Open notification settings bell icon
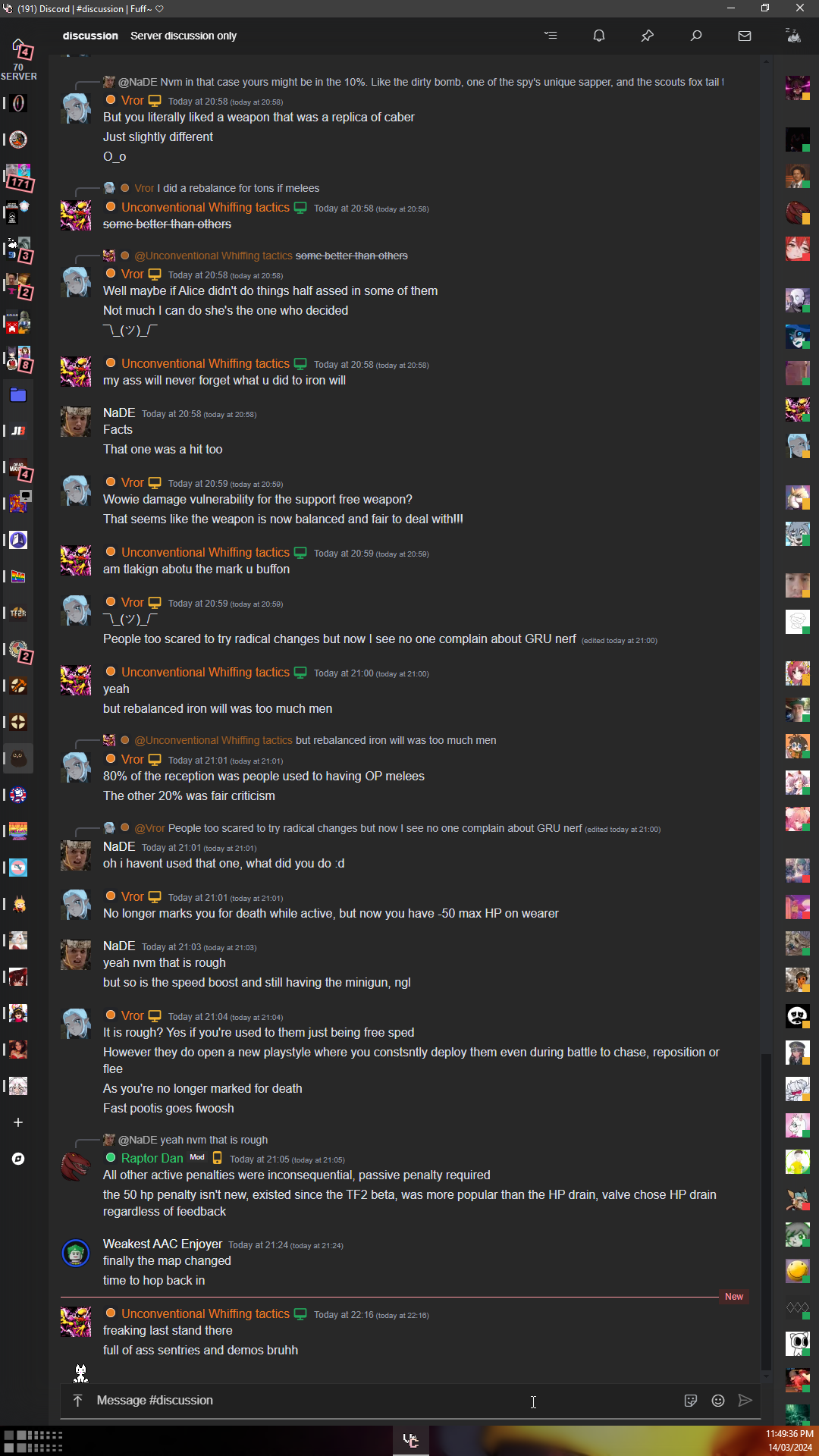 tap(599, 36)
